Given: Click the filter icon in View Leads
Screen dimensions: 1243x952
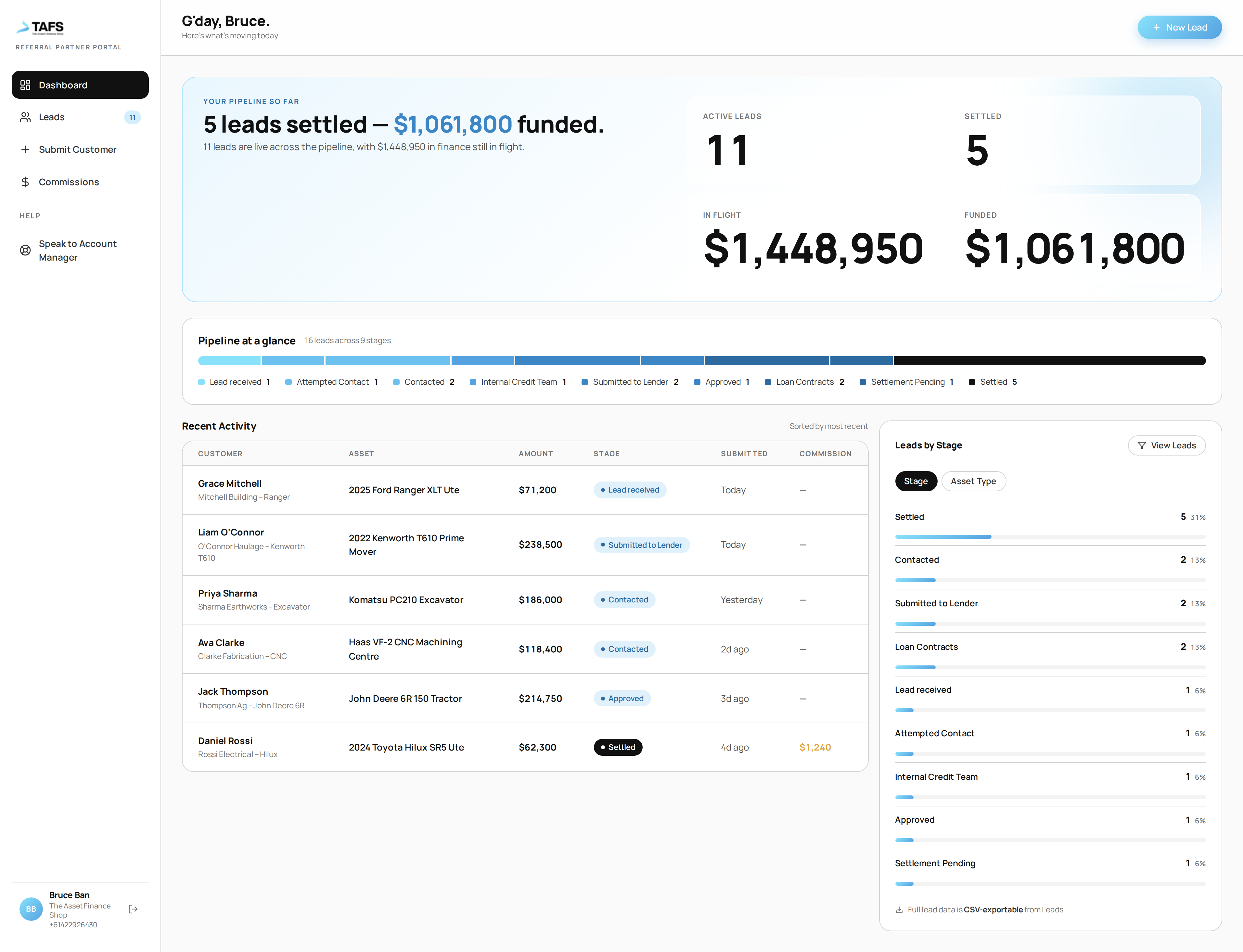Looking at the screenshot, I should 1142,446.
